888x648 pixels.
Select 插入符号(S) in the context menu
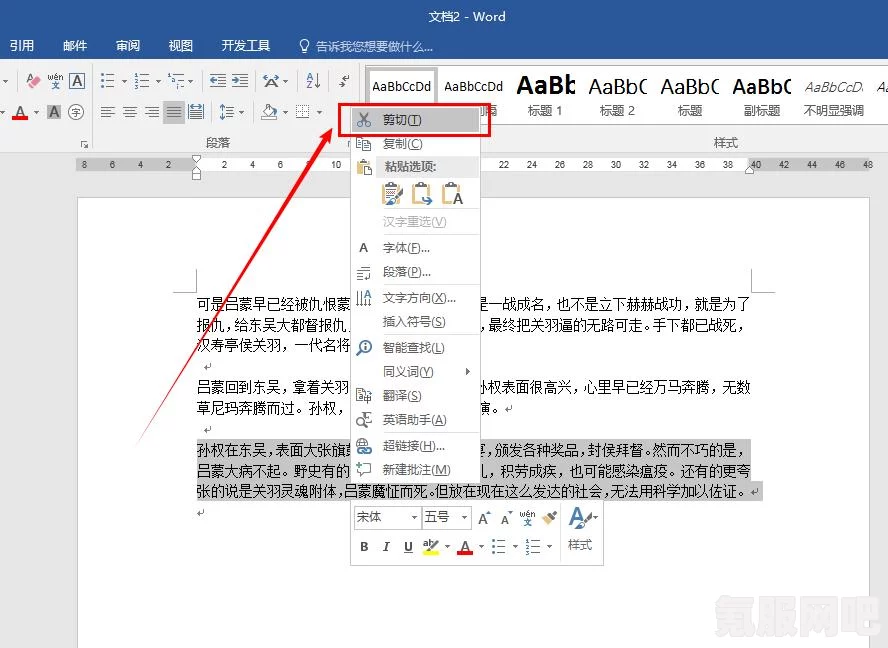(416, 322)
